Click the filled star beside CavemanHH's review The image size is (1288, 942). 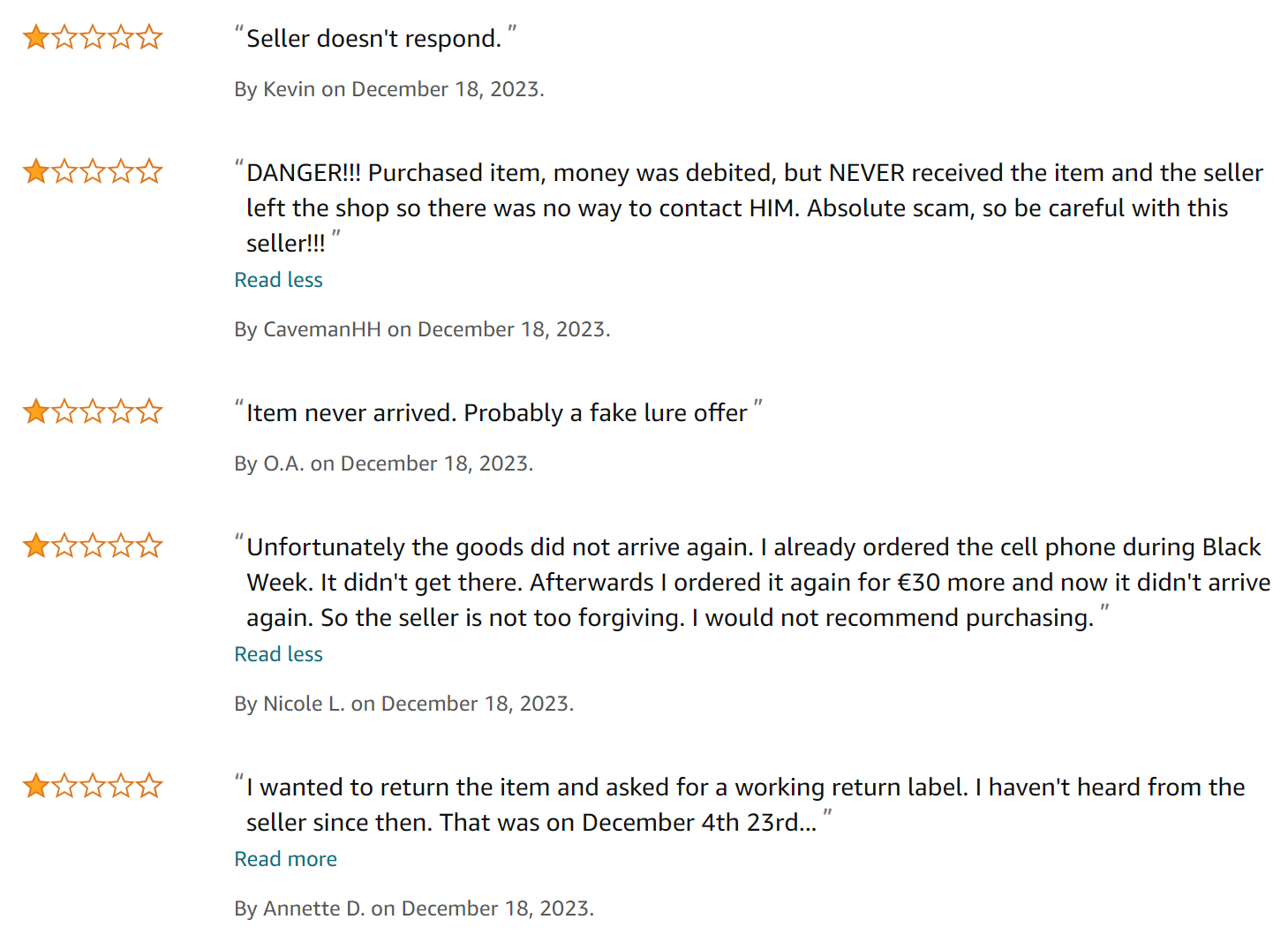pyautogui.click(x=36, y=171)
